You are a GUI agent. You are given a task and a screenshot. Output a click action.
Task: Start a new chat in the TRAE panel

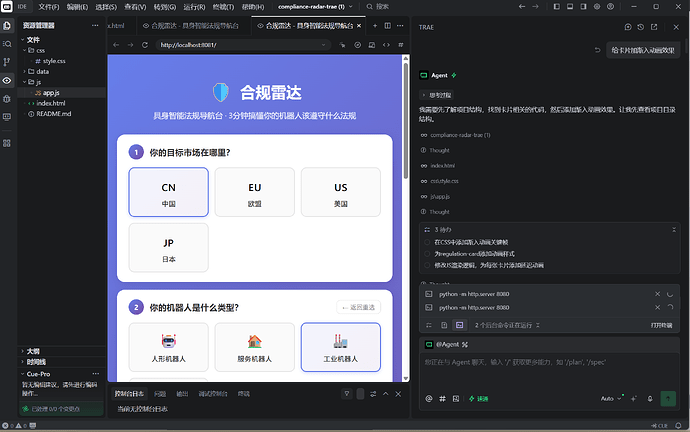pyautogui.click(x=628, y=27)
